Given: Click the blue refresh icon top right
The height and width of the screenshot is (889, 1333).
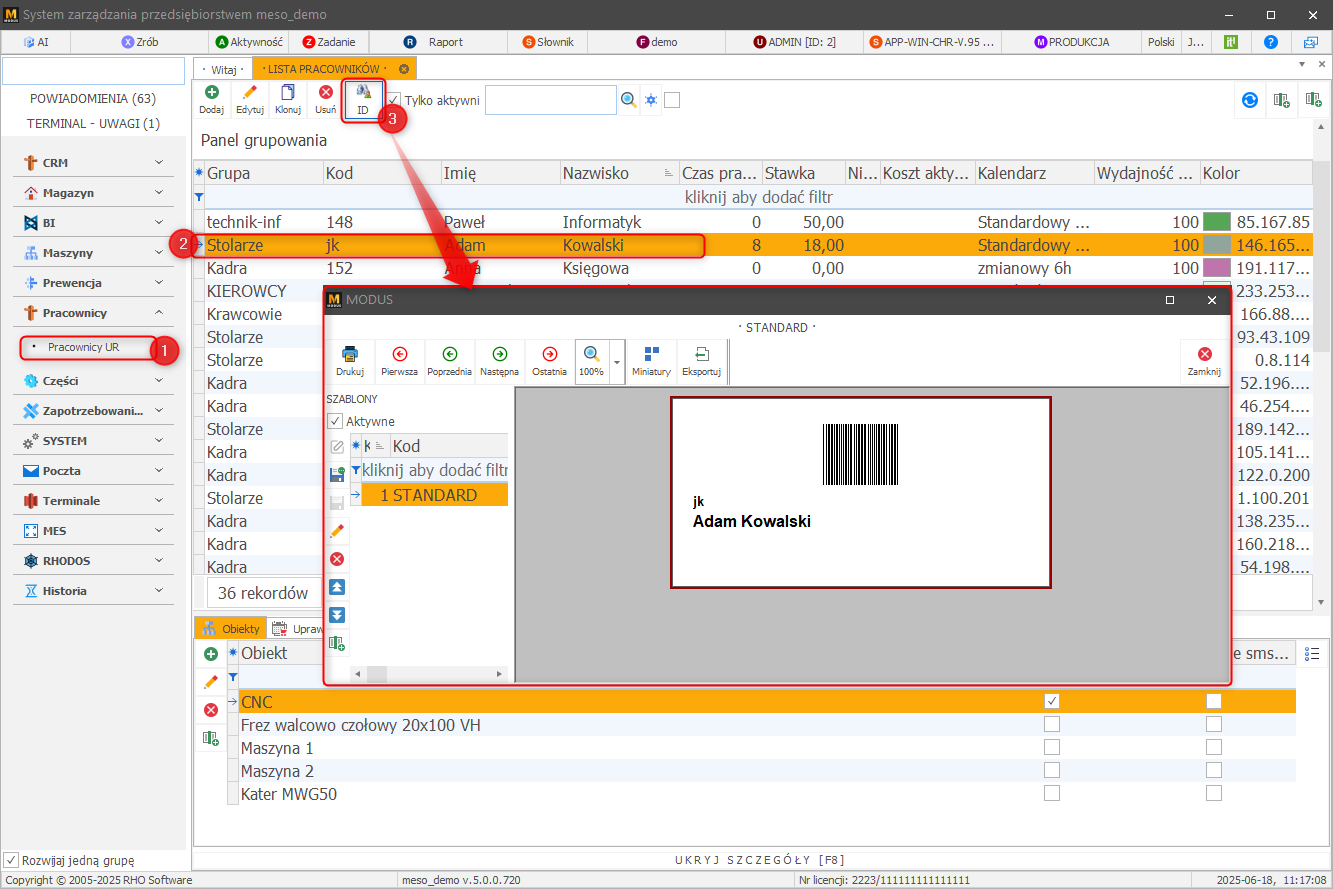Looking at the screenshot, I should pos(1249,100).
